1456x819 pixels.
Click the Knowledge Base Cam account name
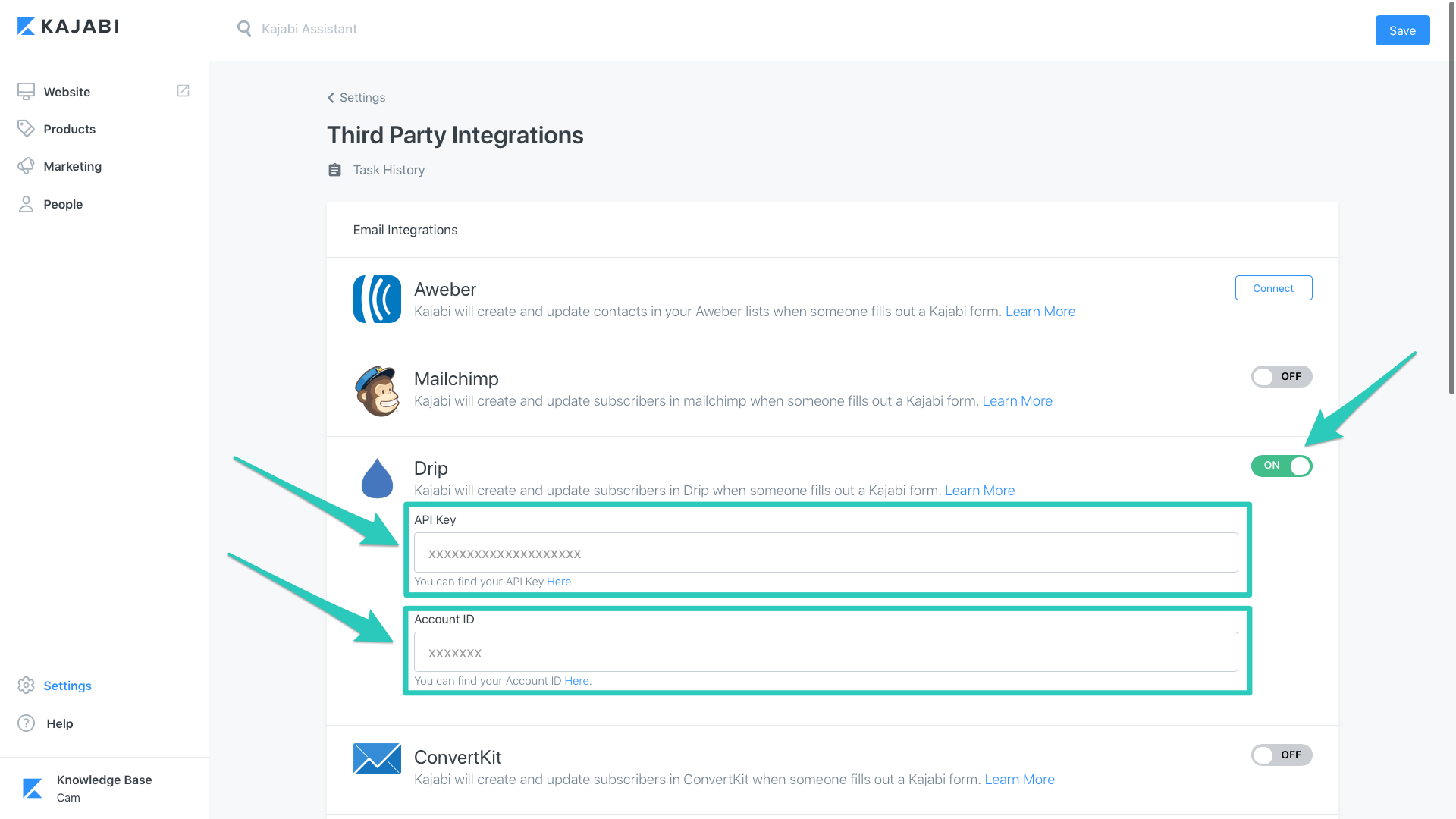click(104, 788)
